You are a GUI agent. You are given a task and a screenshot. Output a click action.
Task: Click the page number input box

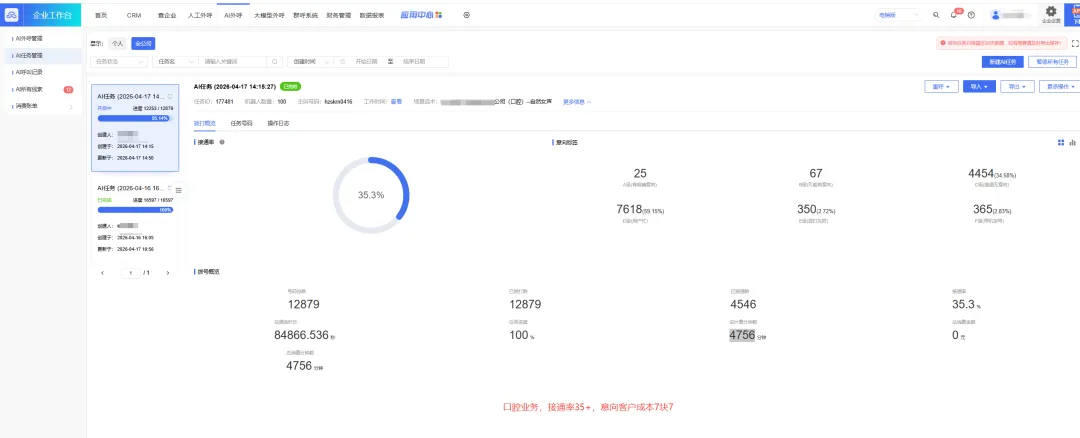[x=132, y=273]
